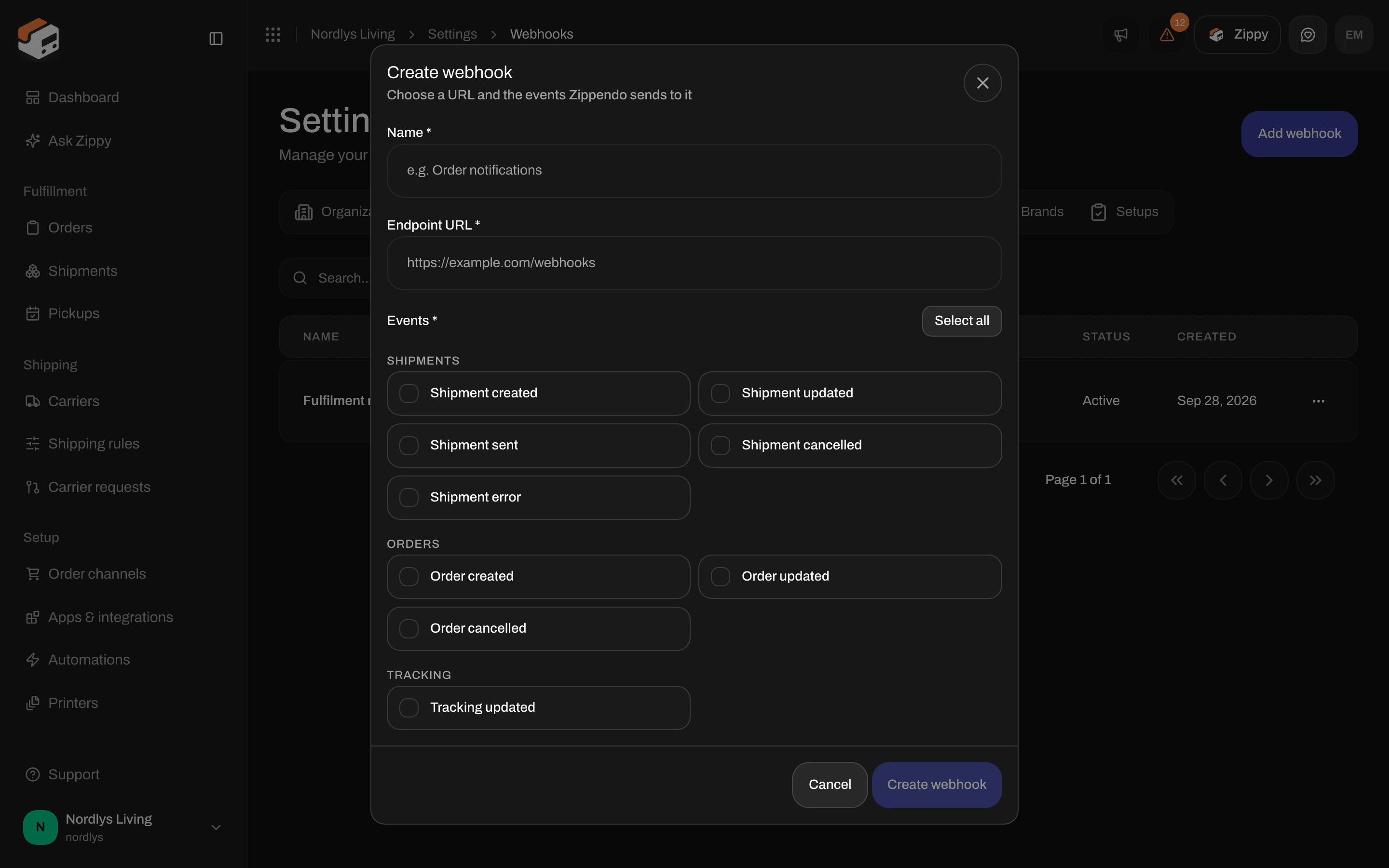The height and width of the screenshot is (868, 1389).
Task: Check the Shipment error event
Action: (x=409, y=497)
